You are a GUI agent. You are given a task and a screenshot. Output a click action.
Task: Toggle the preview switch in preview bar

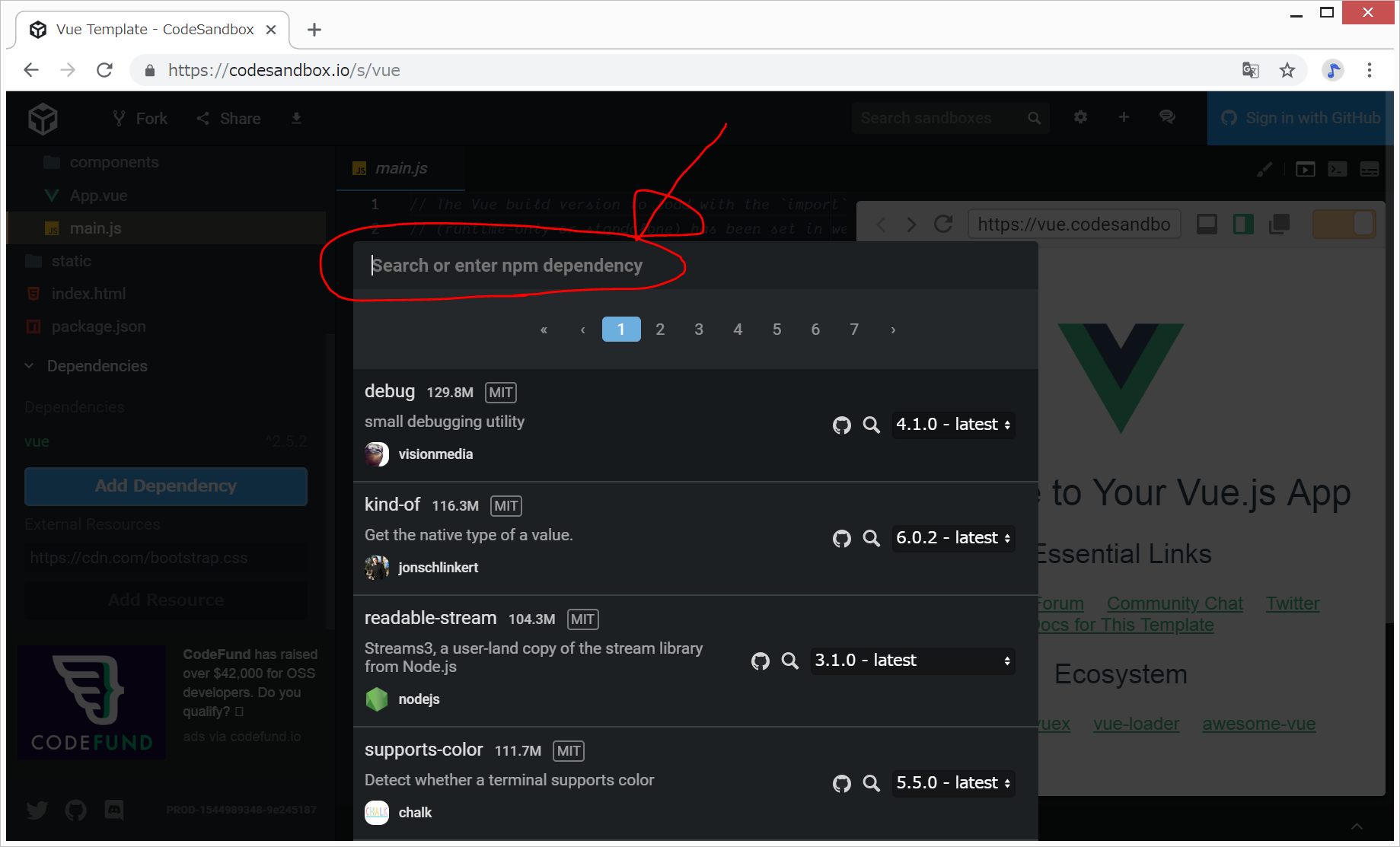1344,224
